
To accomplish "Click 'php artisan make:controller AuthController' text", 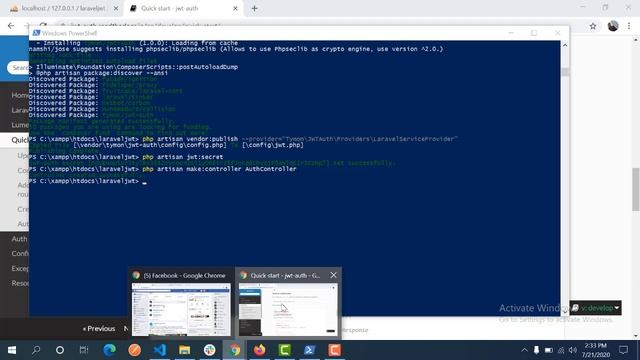I will pos(219,169).
